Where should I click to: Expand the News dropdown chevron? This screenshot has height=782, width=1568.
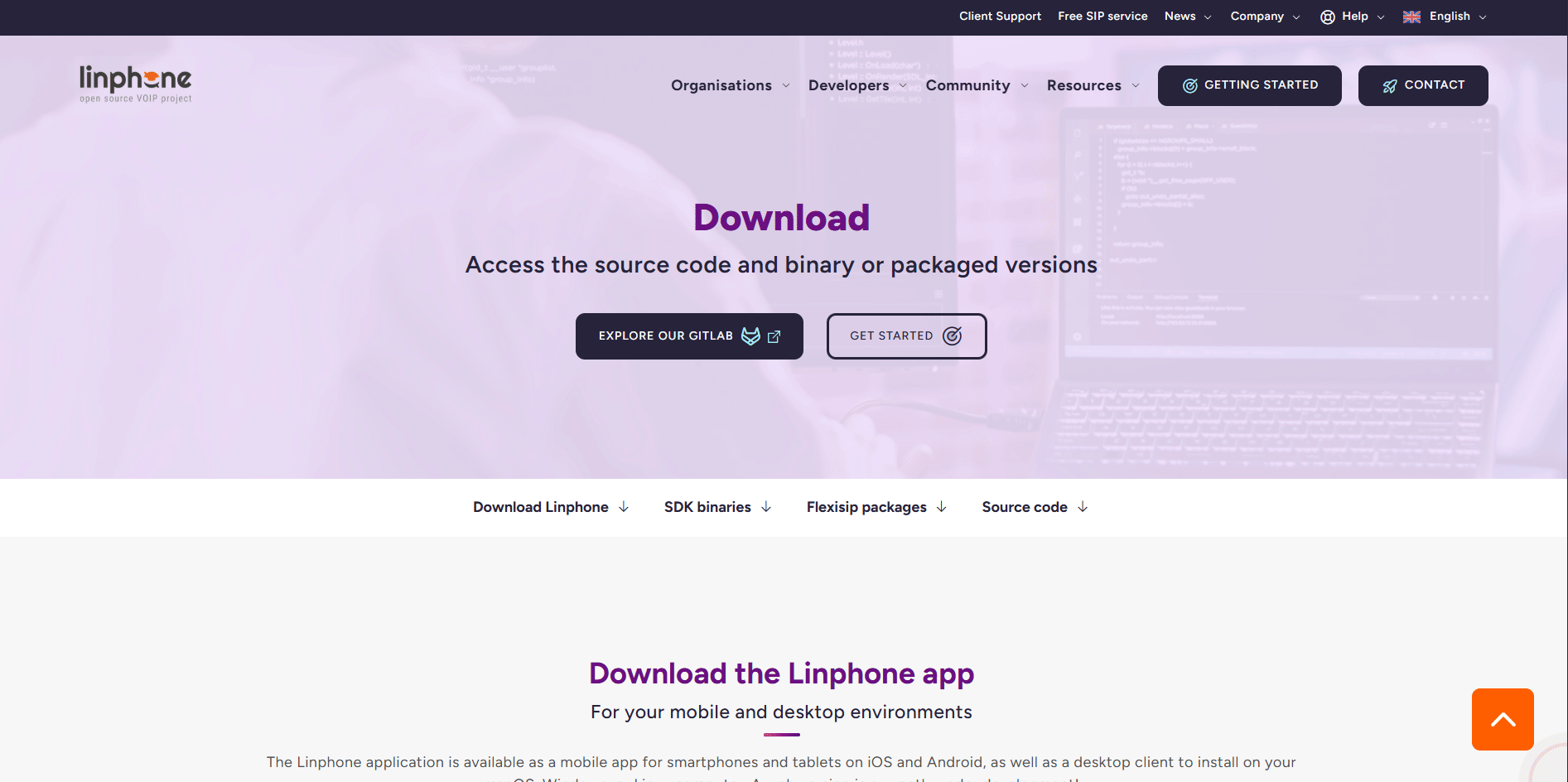pyautogui.click(x=1208, y=17)
